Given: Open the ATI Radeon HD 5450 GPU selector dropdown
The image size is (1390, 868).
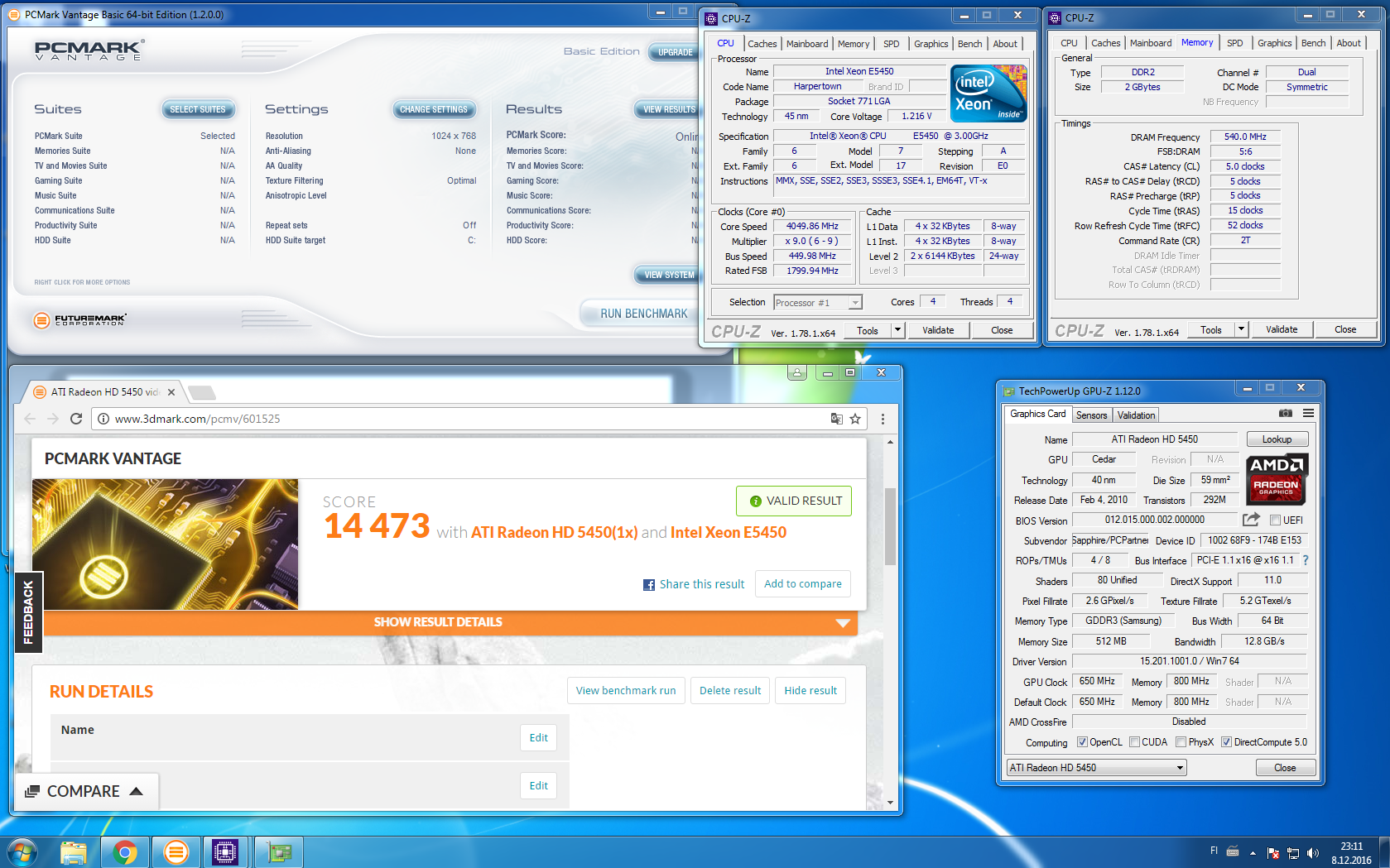Looking at the screenshot, I should pos(1097,768).
